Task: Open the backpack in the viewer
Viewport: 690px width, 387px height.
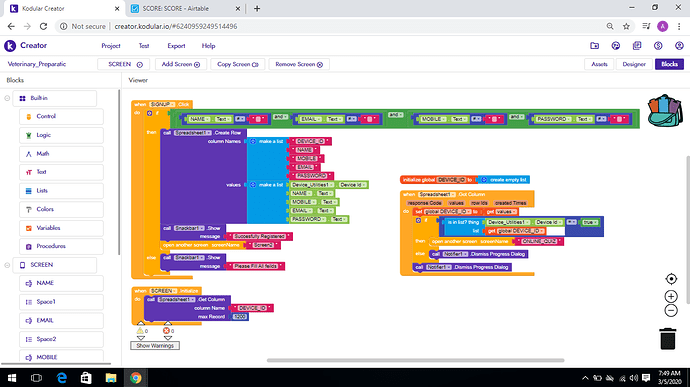Action: click(x=665, y=111)
